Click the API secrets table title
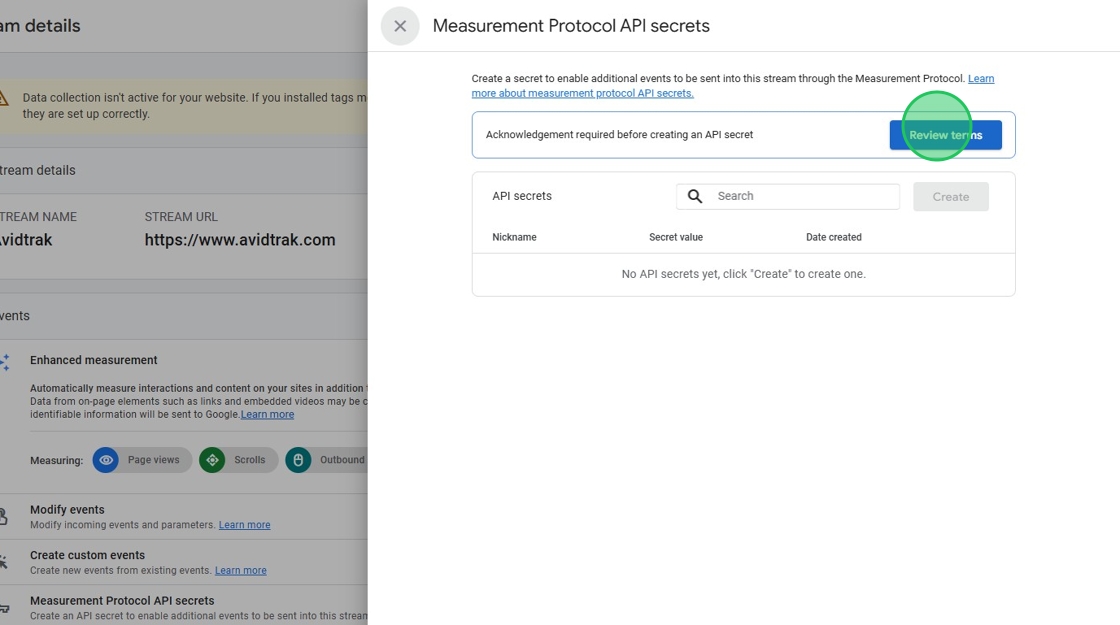 522,196
